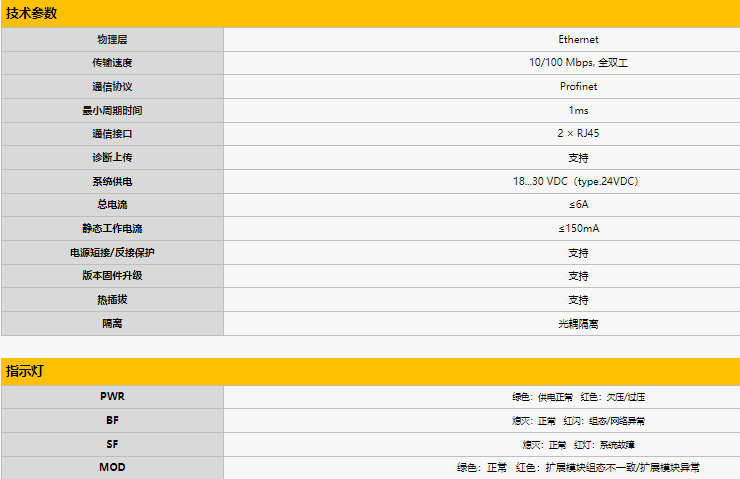
Task: Click the Profinet protocol value
Action: (578, 87)
